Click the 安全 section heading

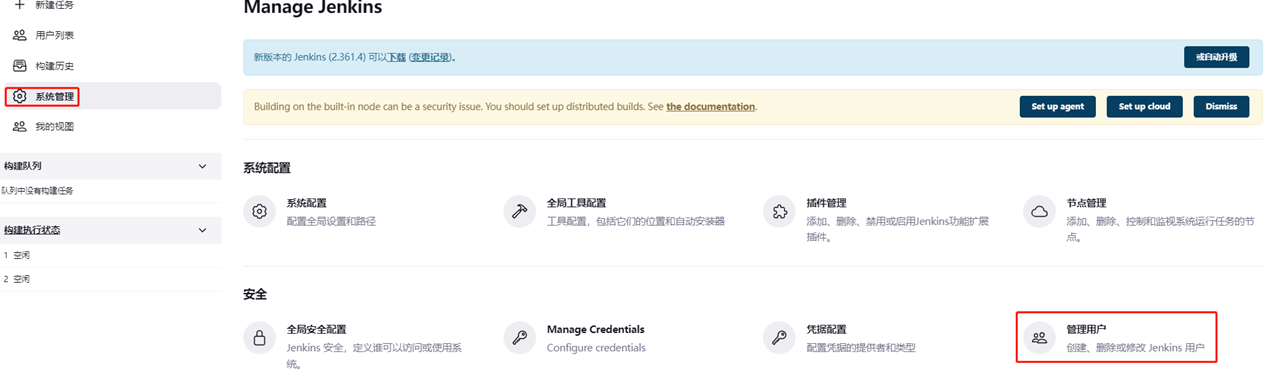255,295
